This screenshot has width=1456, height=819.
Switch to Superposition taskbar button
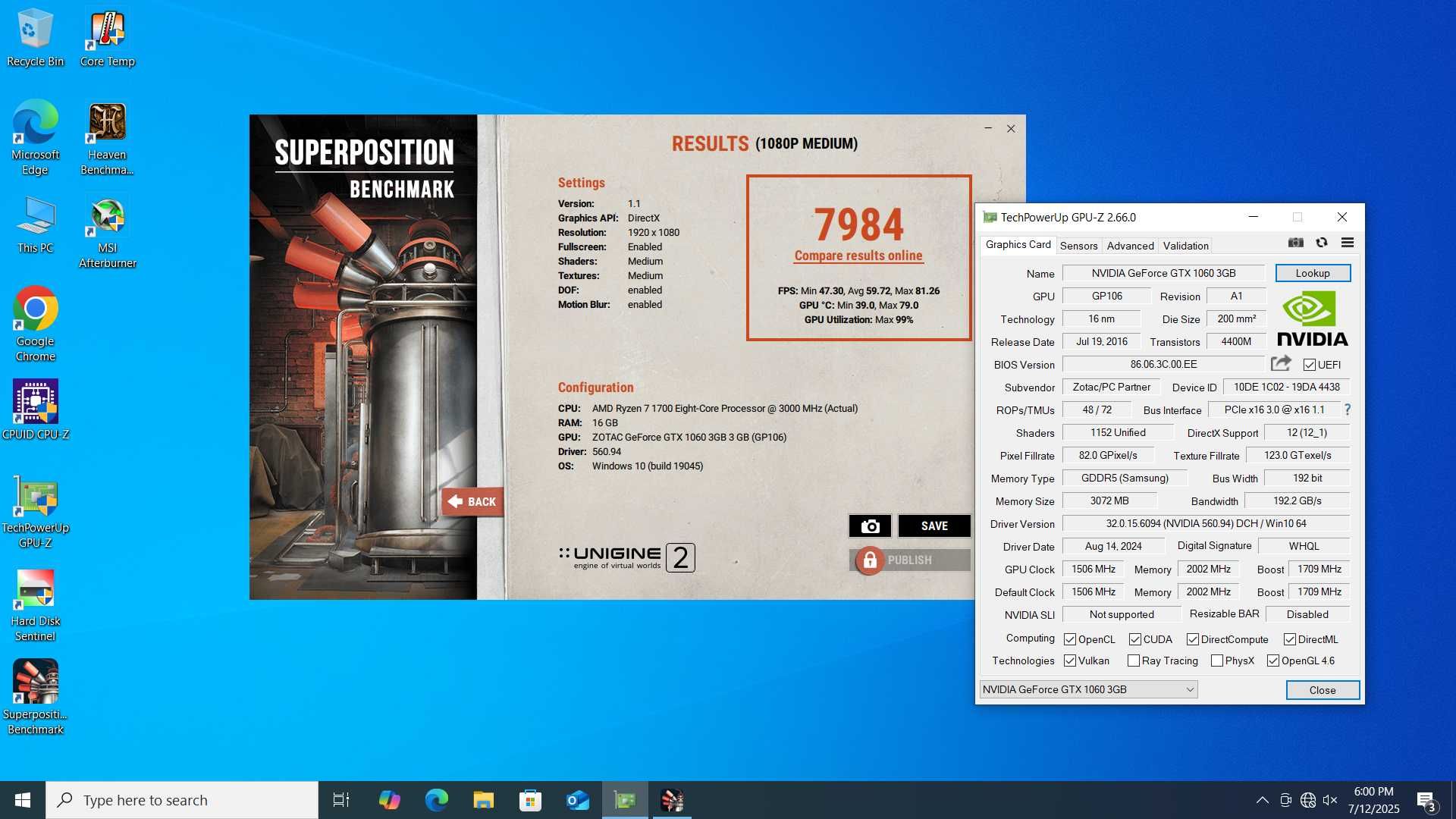(672, 800)
